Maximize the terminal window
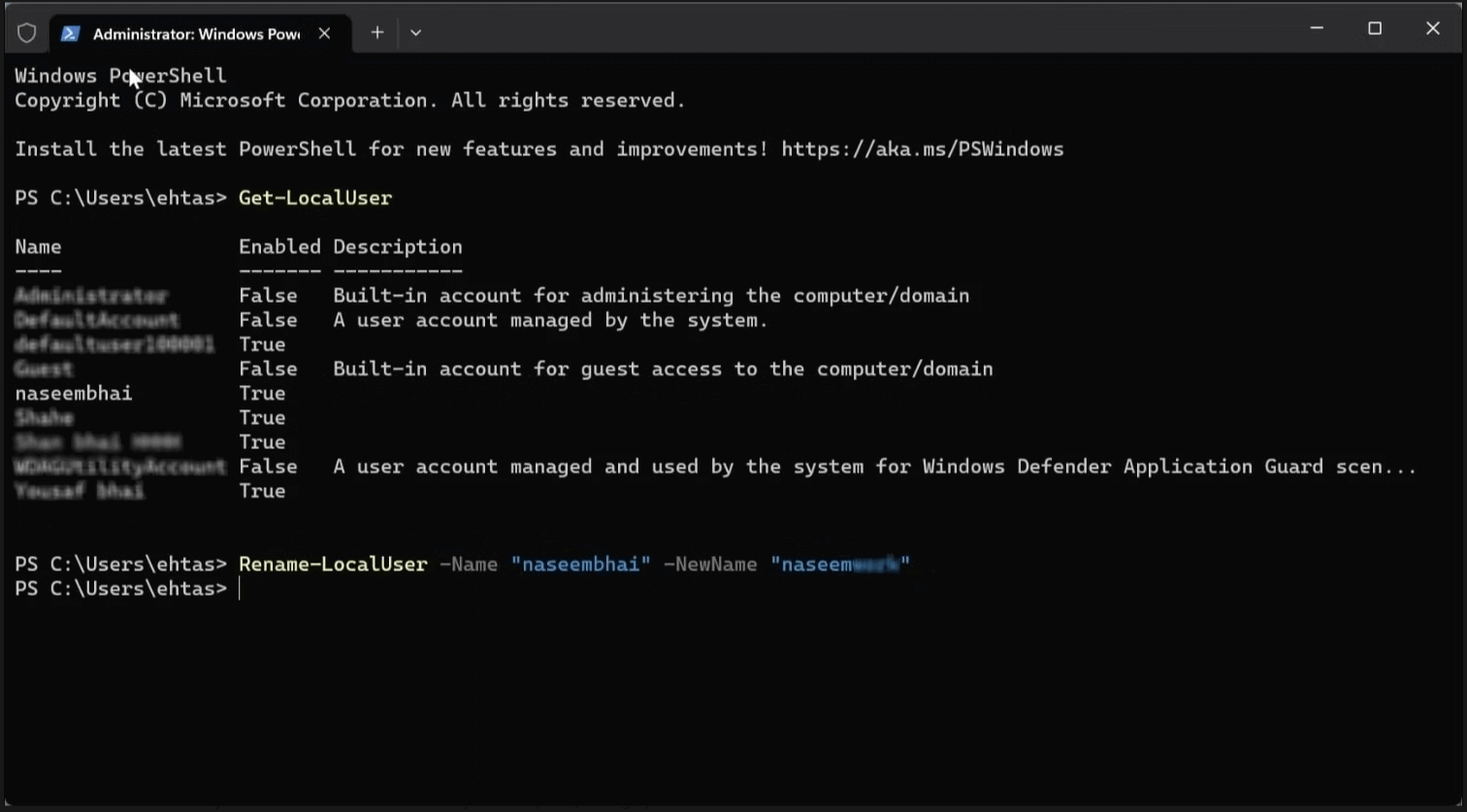This screenshot has width=1467, height=812. point(1375,28)
